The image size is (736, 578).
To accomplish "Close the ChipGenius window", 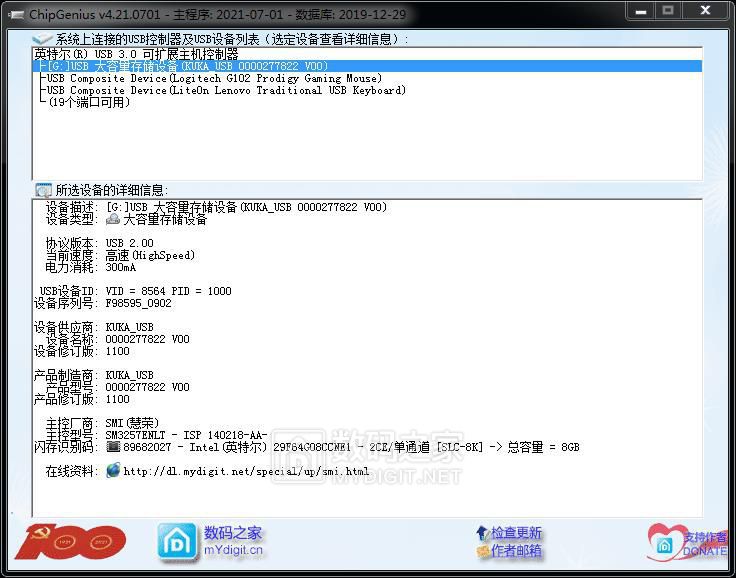I will tap(705, 11).
